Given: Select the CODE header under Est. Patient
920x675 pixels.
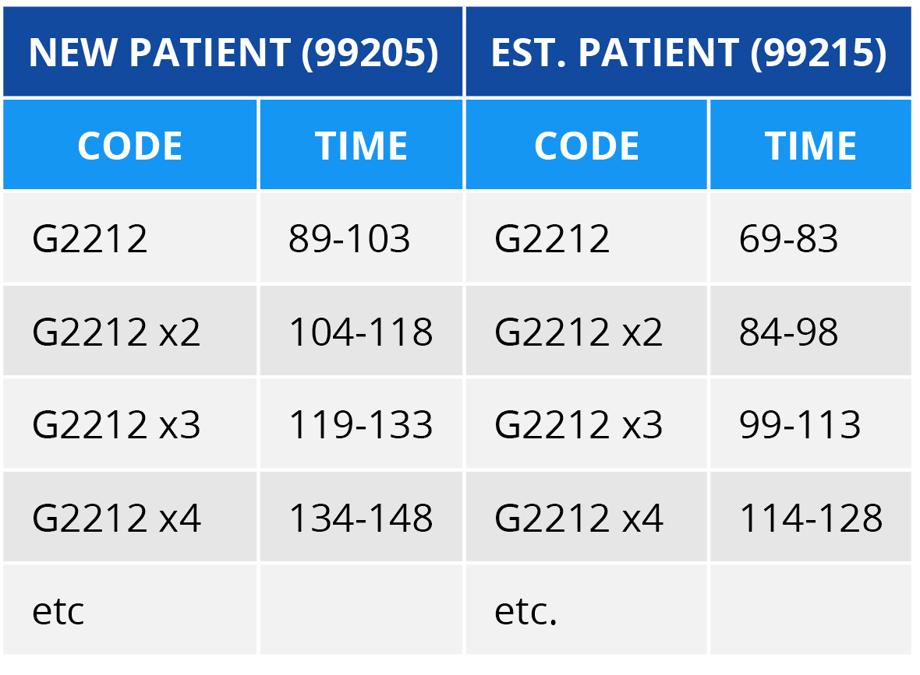Looking at the screenshot, I should [586, 146].
